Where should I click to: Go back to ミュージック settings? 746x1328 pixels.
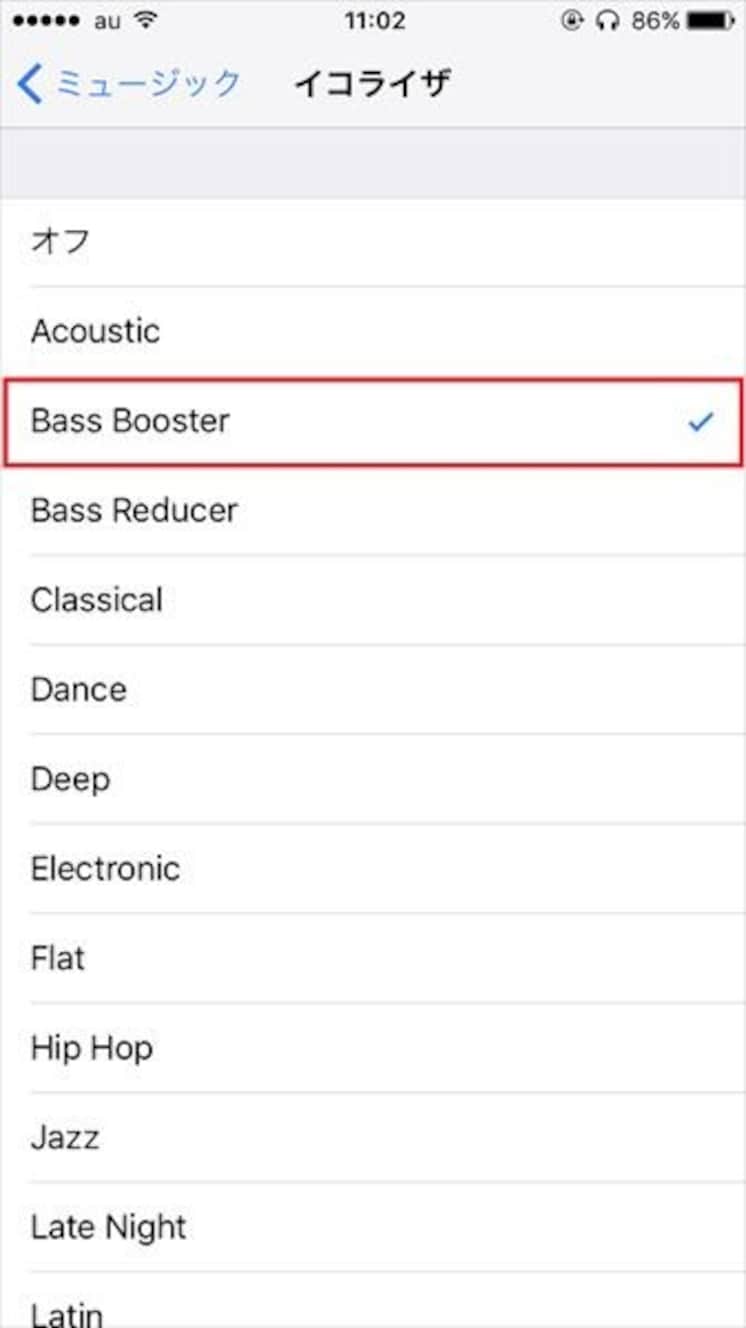point(130,84)
